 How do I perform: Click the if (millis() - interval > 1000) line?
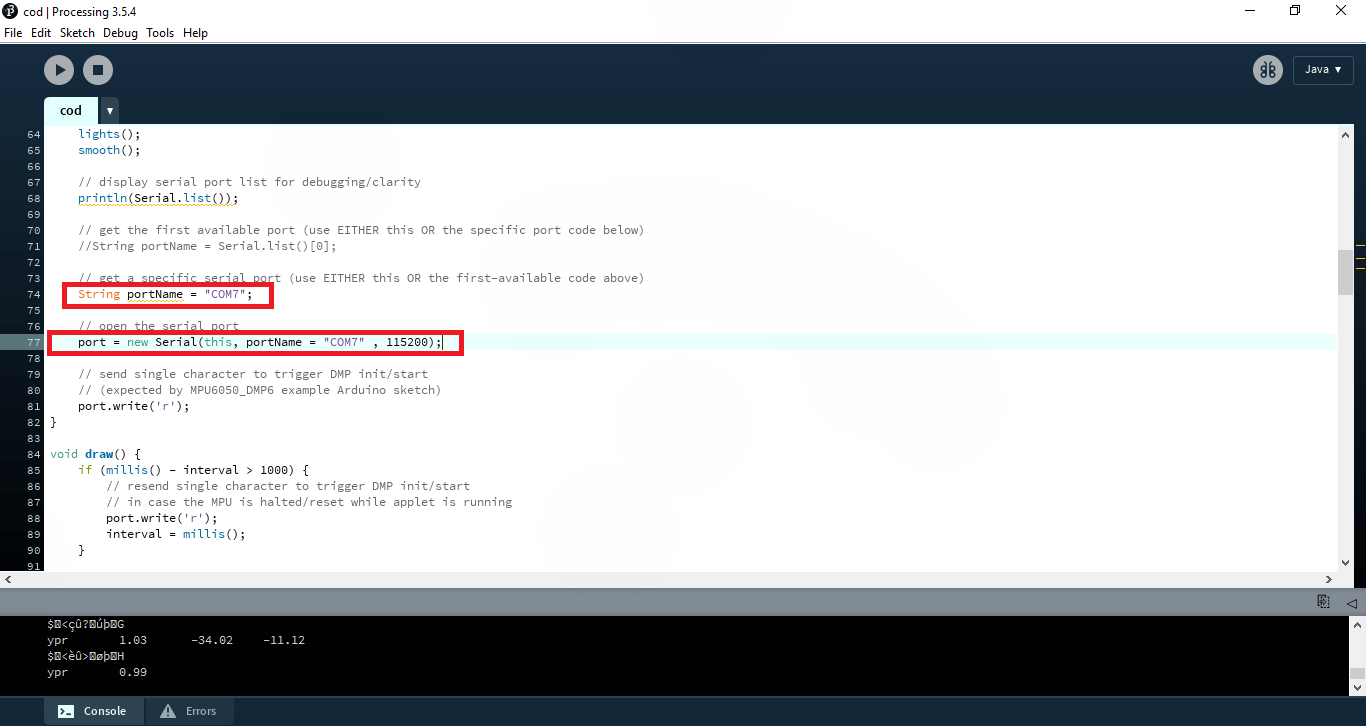(x=194, y=470)
